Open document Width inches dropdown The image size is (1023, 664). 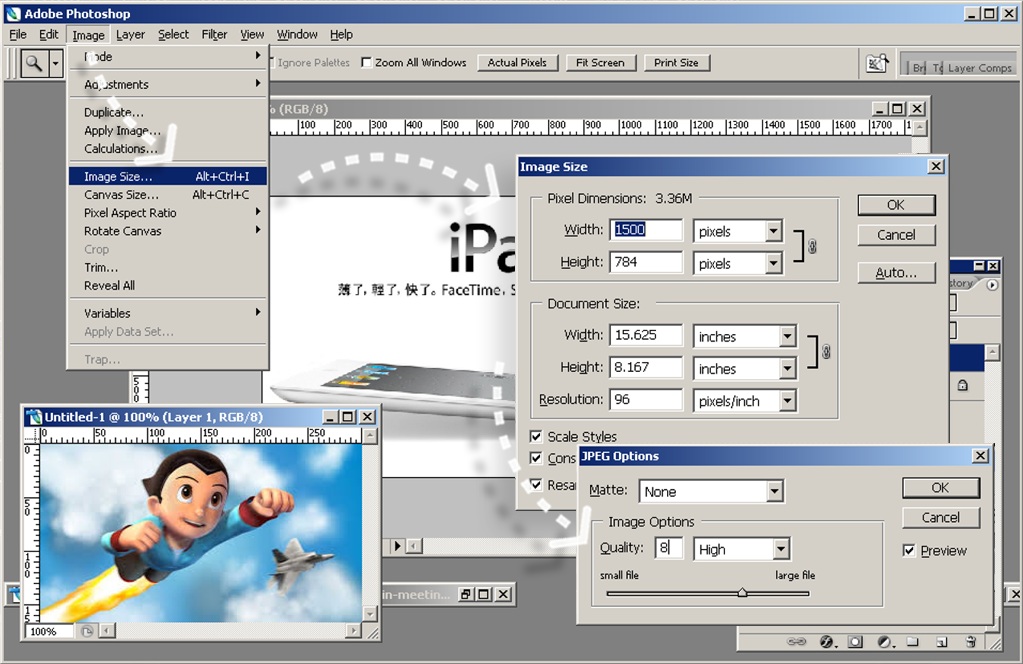(787, 337)
